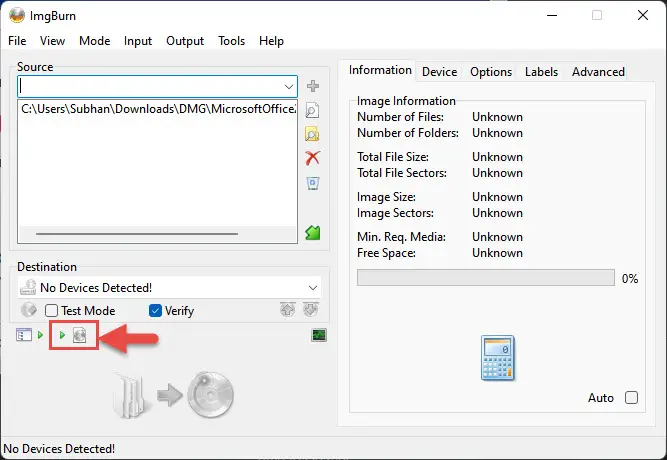The image size is (667, 460).
Task: Browse for a file icon
Action: point(313,110)
